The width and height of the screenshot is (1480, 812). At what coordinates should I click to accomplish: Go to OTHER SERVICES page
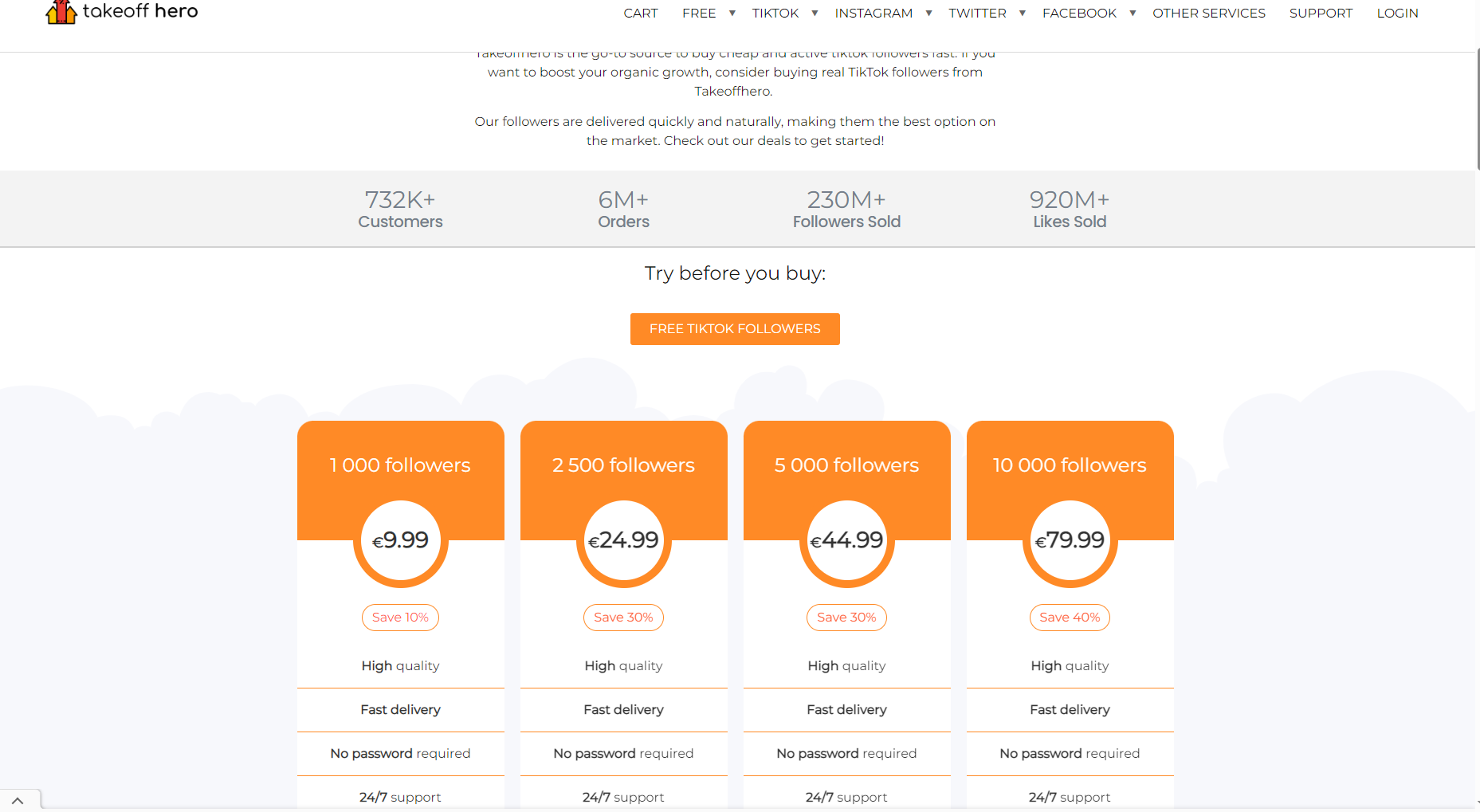tap(1208, 14)
